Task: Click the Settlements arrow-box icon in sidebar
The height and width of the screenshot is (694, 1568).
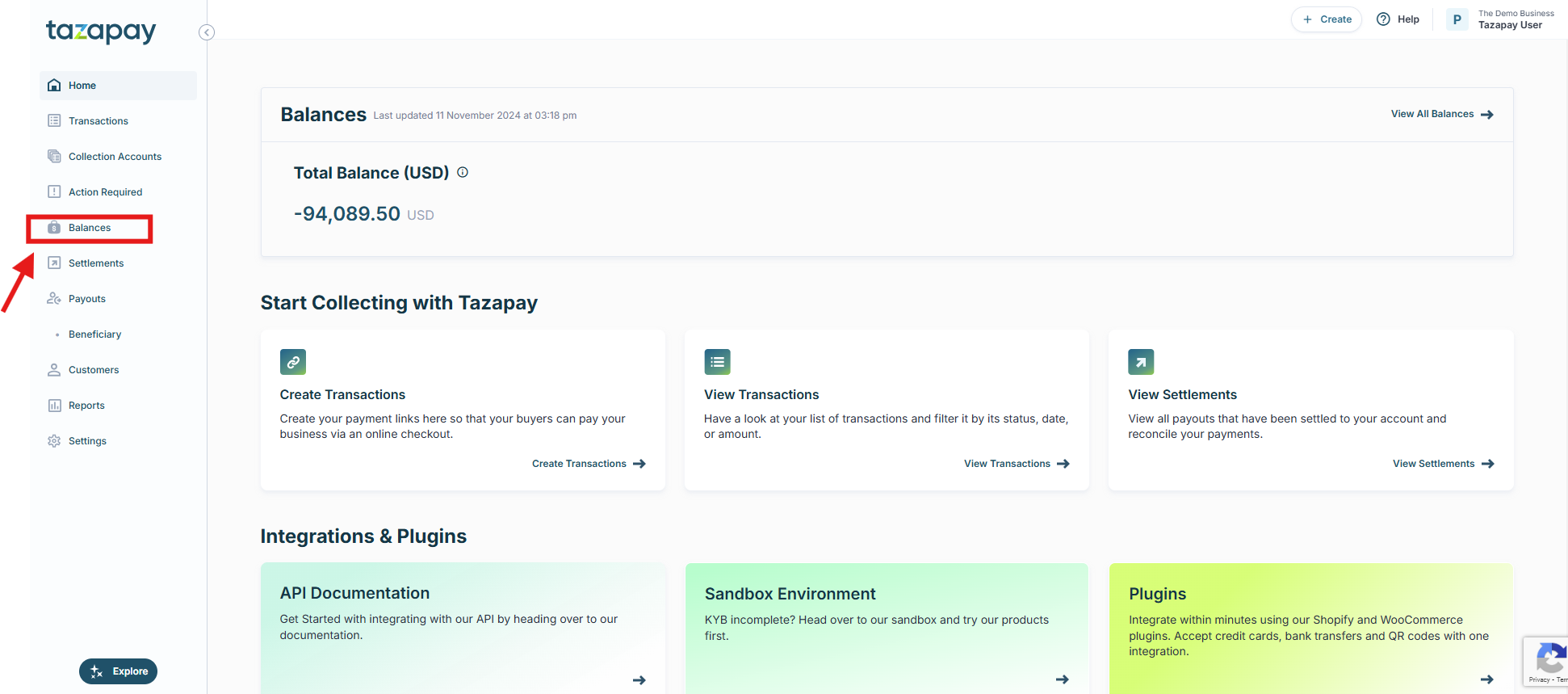Action: pyautogui.click(x=54, y=263)
